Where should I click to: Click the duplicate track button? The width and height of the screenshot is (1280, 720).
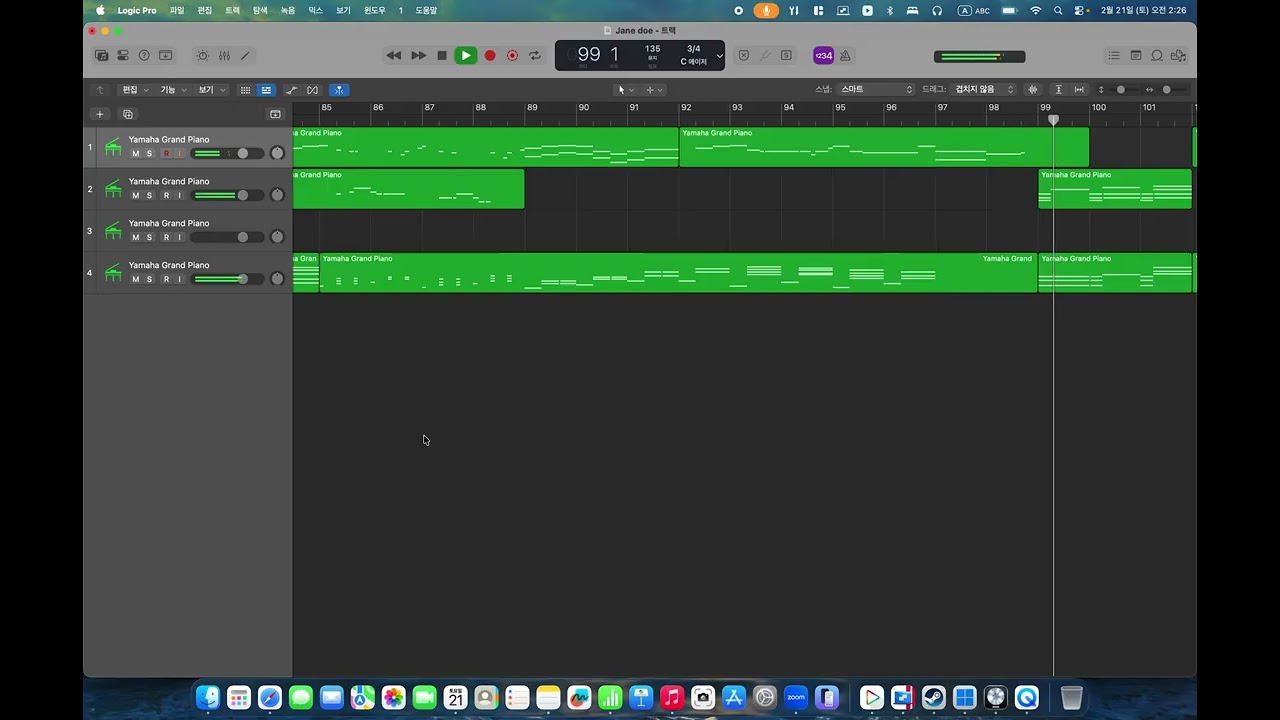pyautogui.click(x=128, y=114)
